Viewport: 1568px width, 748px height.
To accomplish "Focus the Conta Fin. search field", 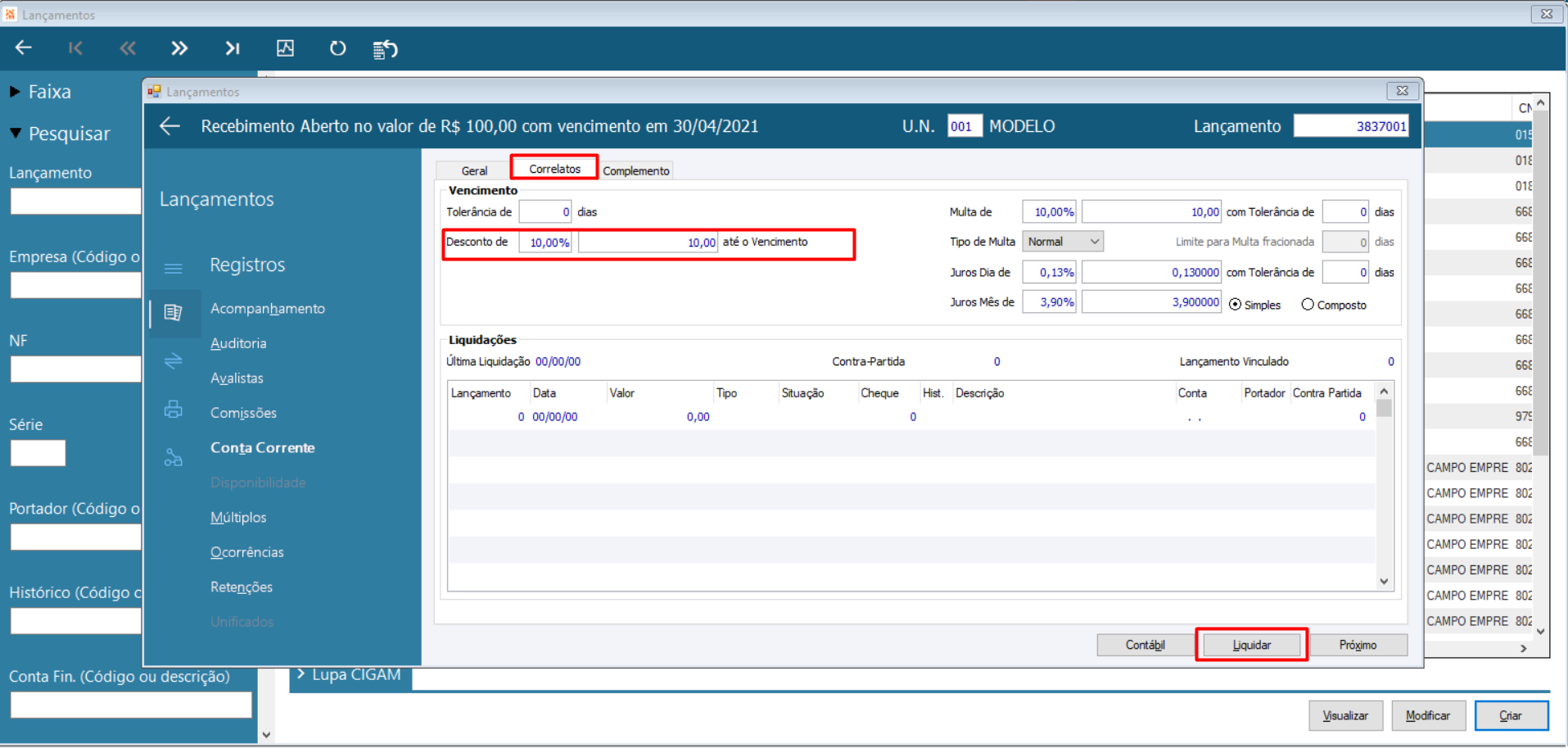I will tap(131, 705).
